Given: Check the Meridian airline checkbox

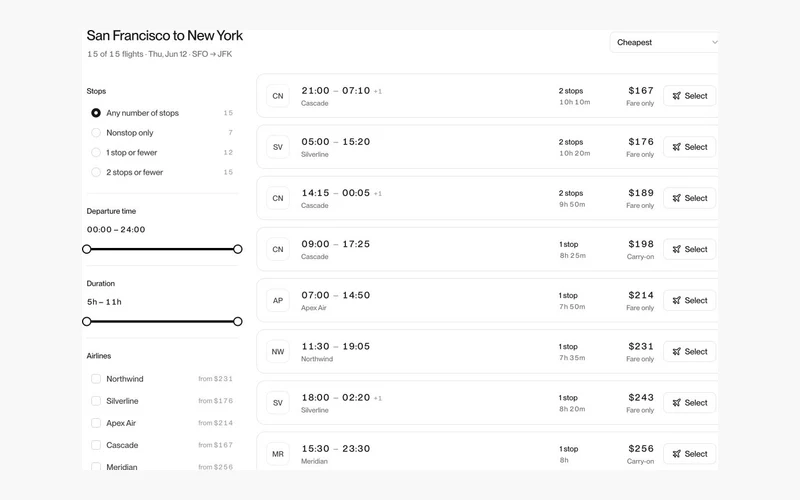Looking at the screenshot, I should click(96, 466).
